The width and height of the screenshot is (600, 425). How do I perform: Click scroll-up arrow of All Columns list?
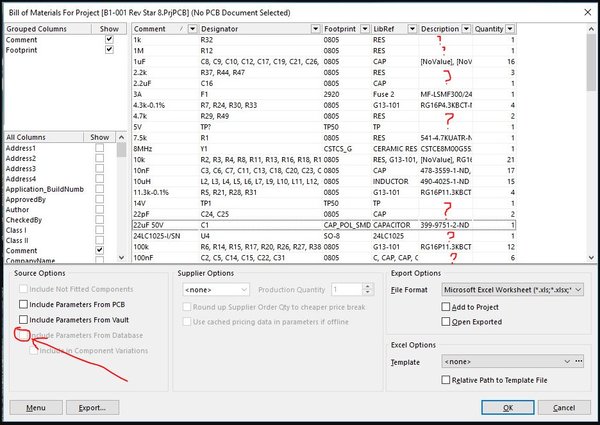[x=121, y=137]
